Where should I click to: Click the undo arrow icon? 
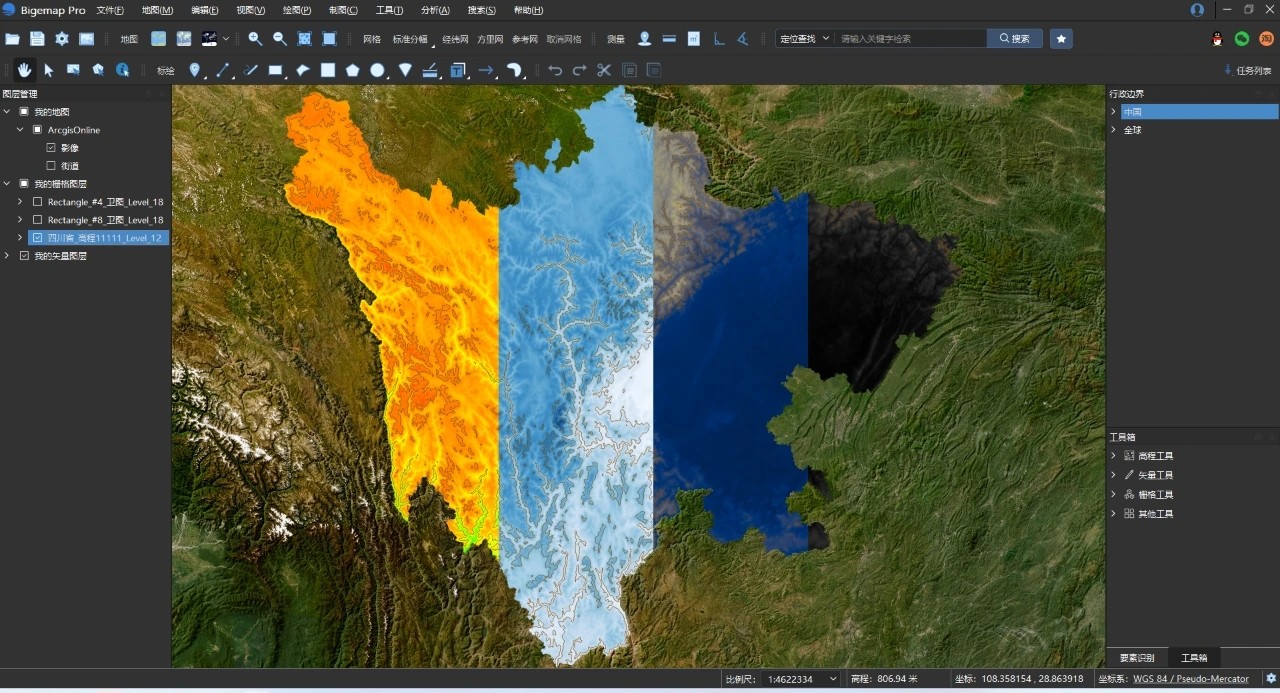click(555, 70)
